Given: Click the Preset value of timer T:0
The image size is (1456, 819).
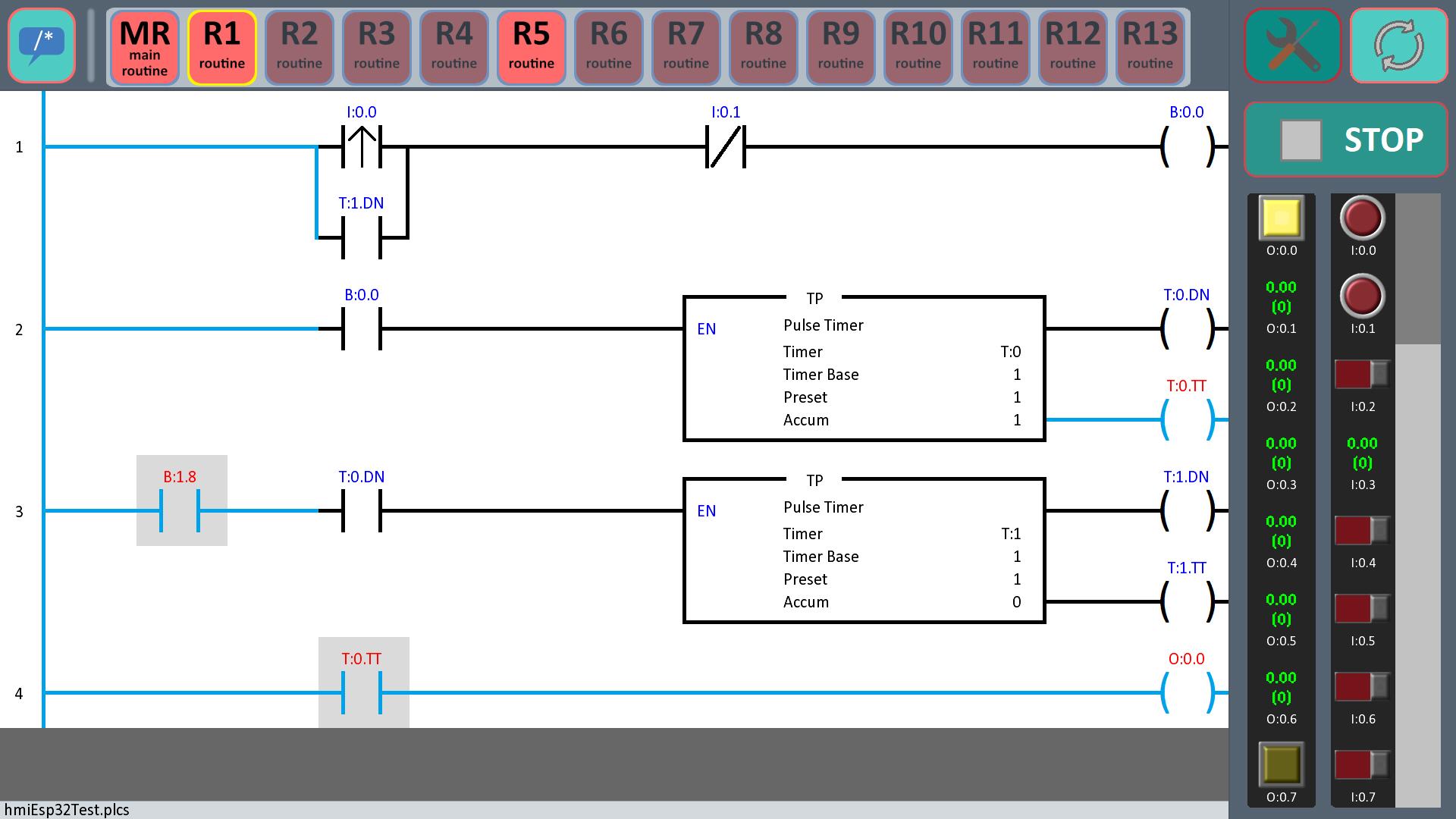Looking at the screenshot, I should click(x=1017, y=397).
